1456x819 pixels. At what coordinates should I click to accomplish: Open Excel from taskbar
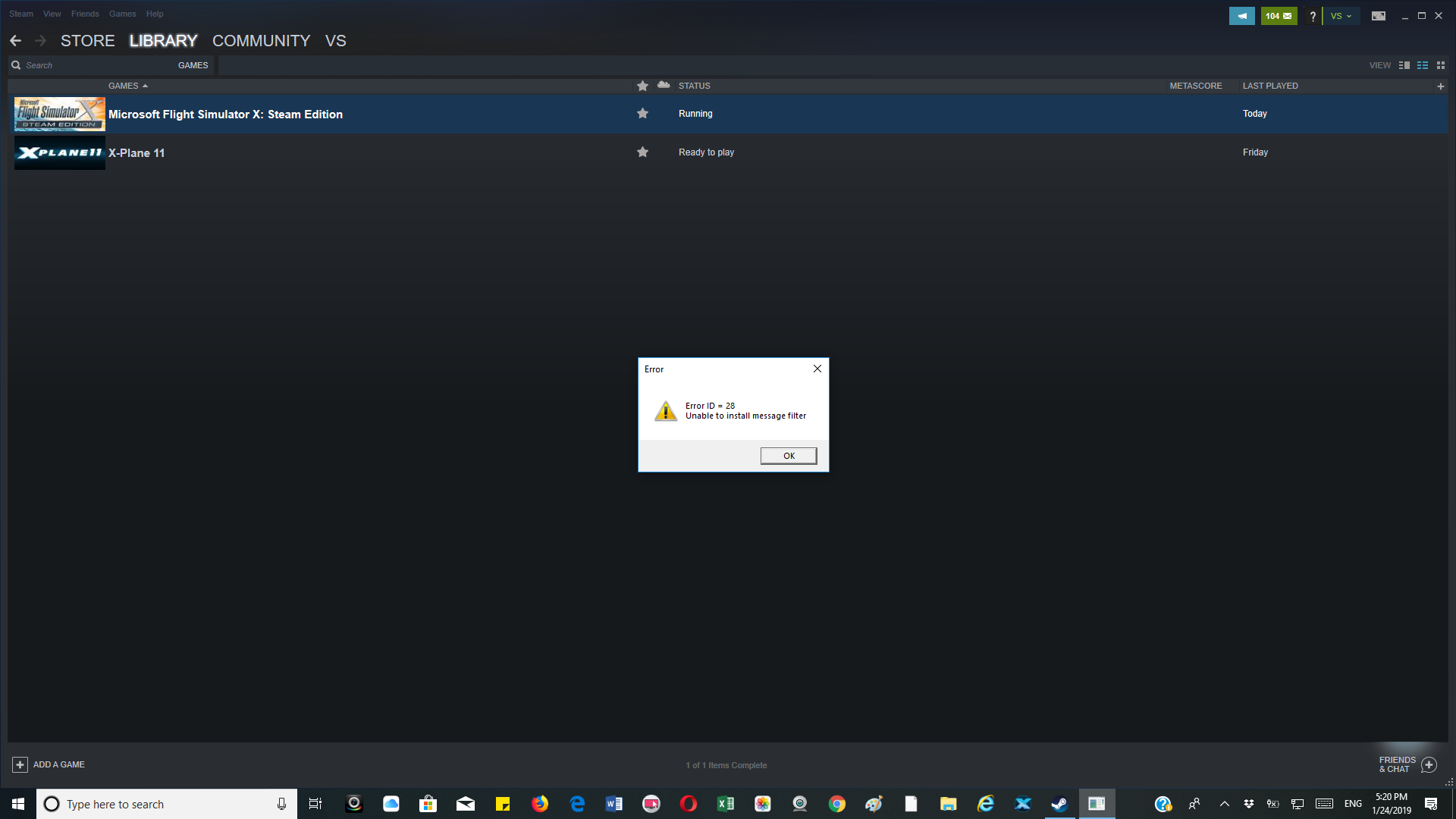click(x=726, y=804)
